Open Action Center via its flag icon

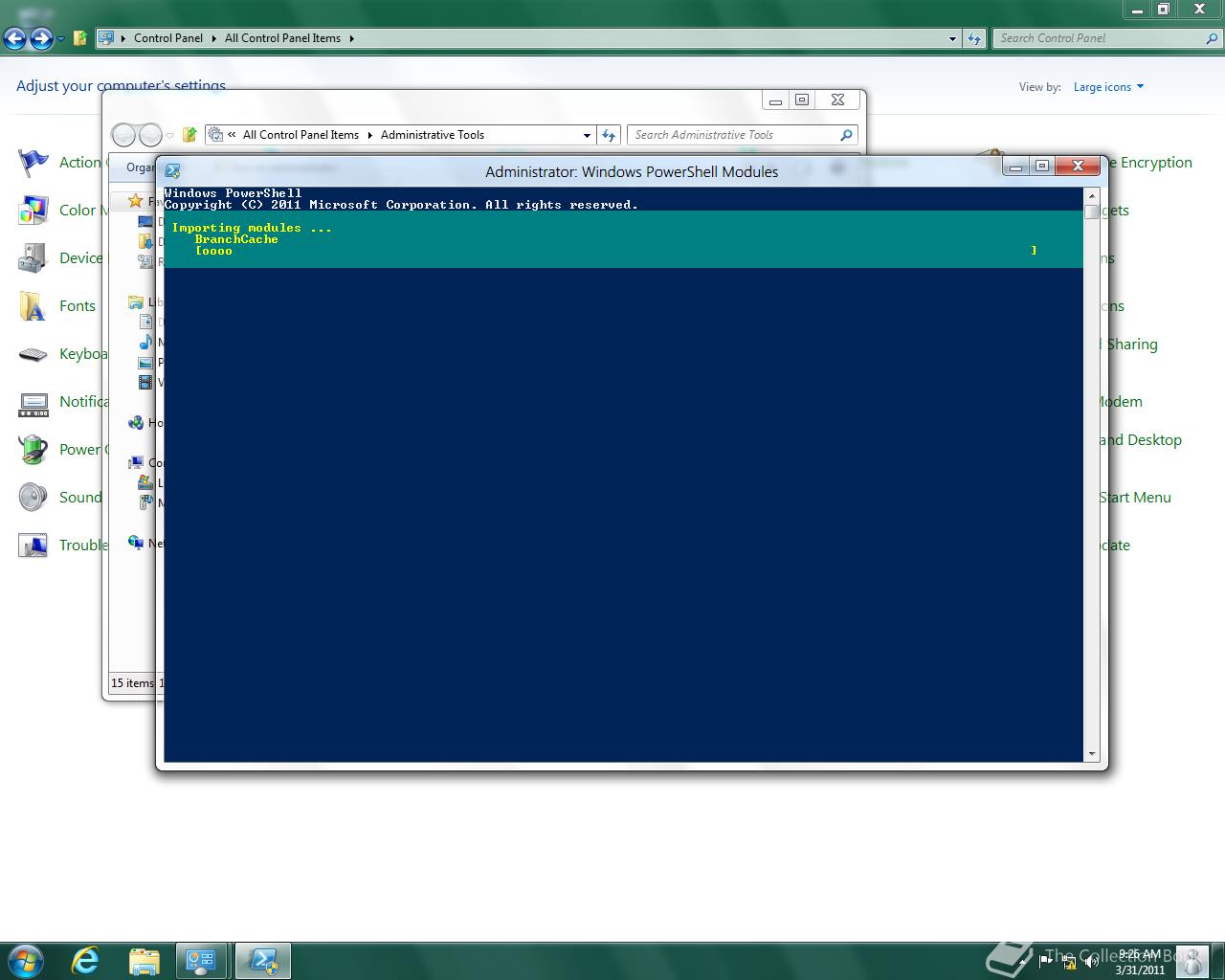pos(33,163)
